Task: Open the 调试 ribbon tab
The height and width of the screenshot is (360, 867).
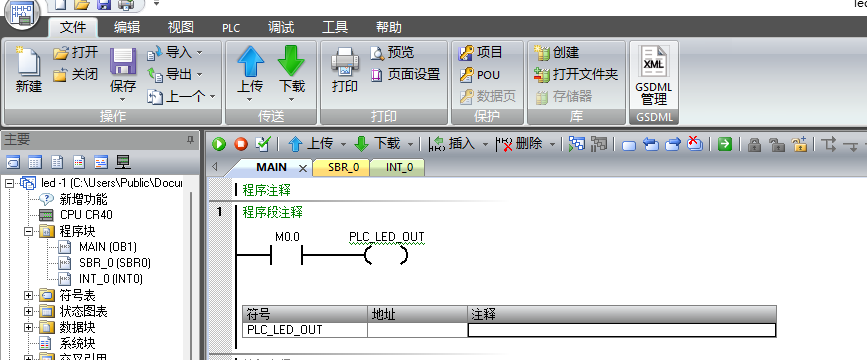Action: click(281, 27)
